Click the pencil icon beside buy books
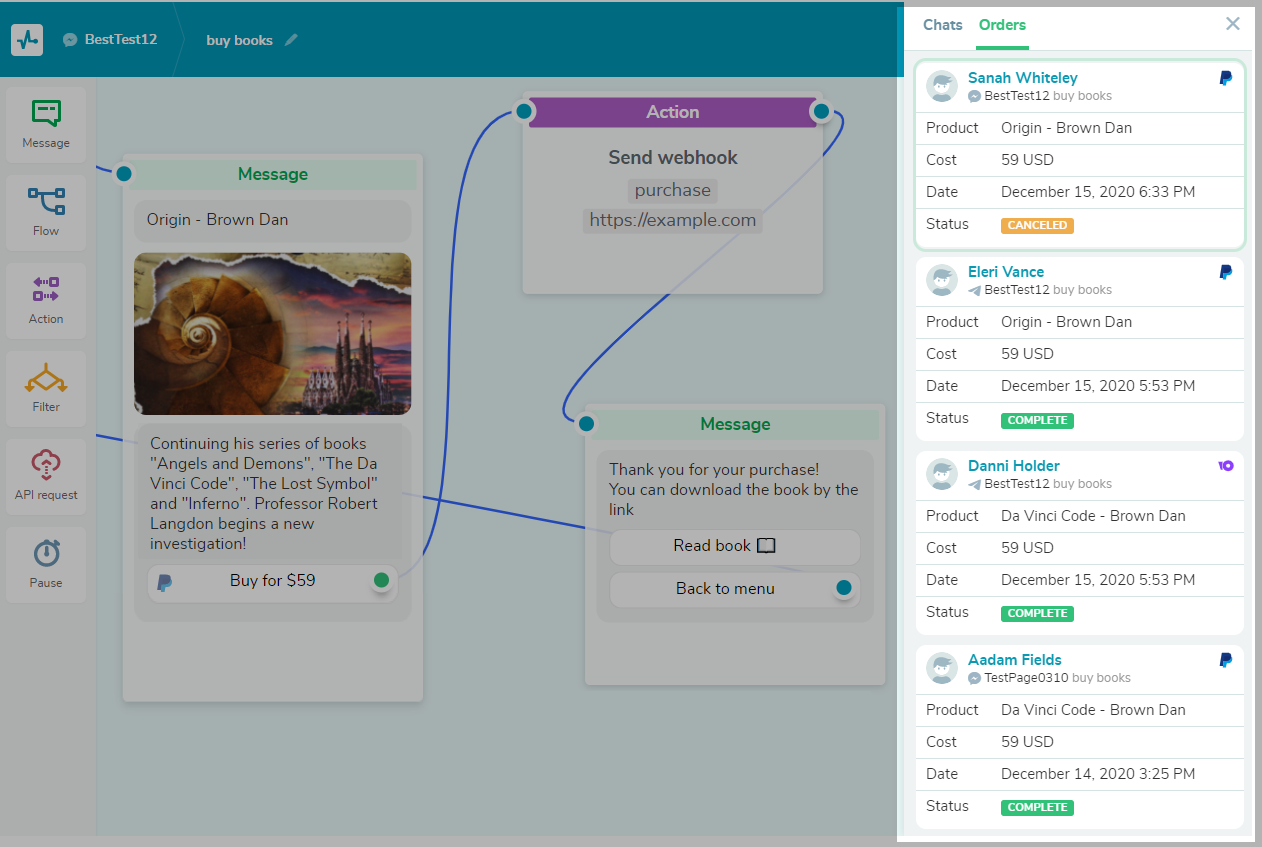Viewport: 1262px width, 847px height. point(291,40)
